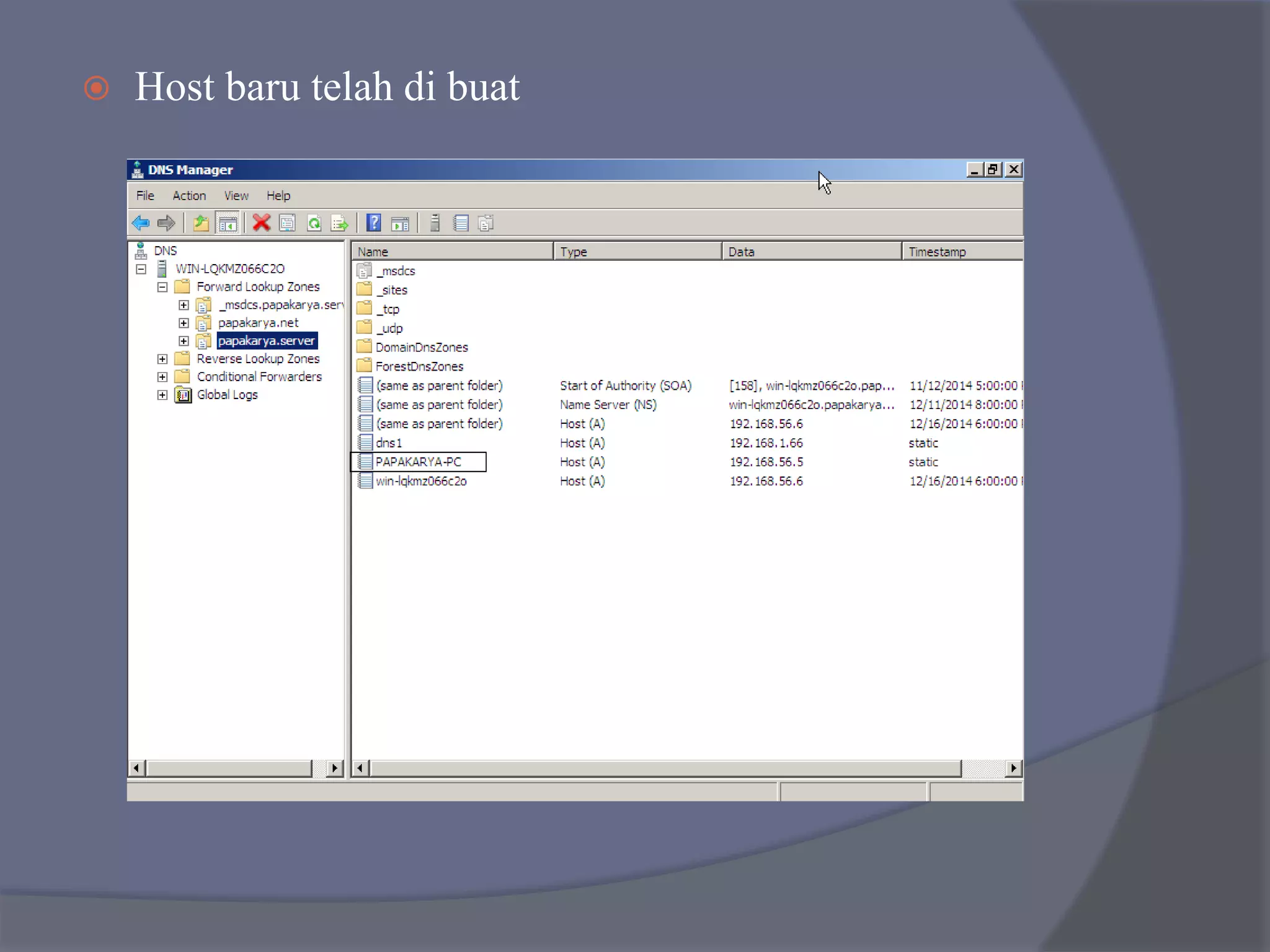
Task: Click the 192.168.1.66 data cell
Action: (766, 443)
